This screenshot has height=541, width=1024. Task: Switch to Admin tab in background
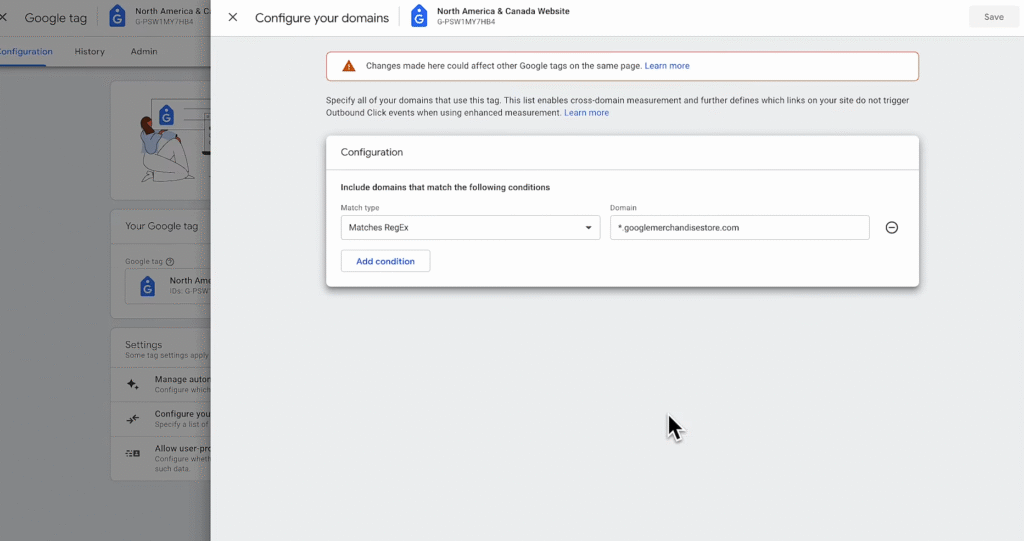coord(144,52)
